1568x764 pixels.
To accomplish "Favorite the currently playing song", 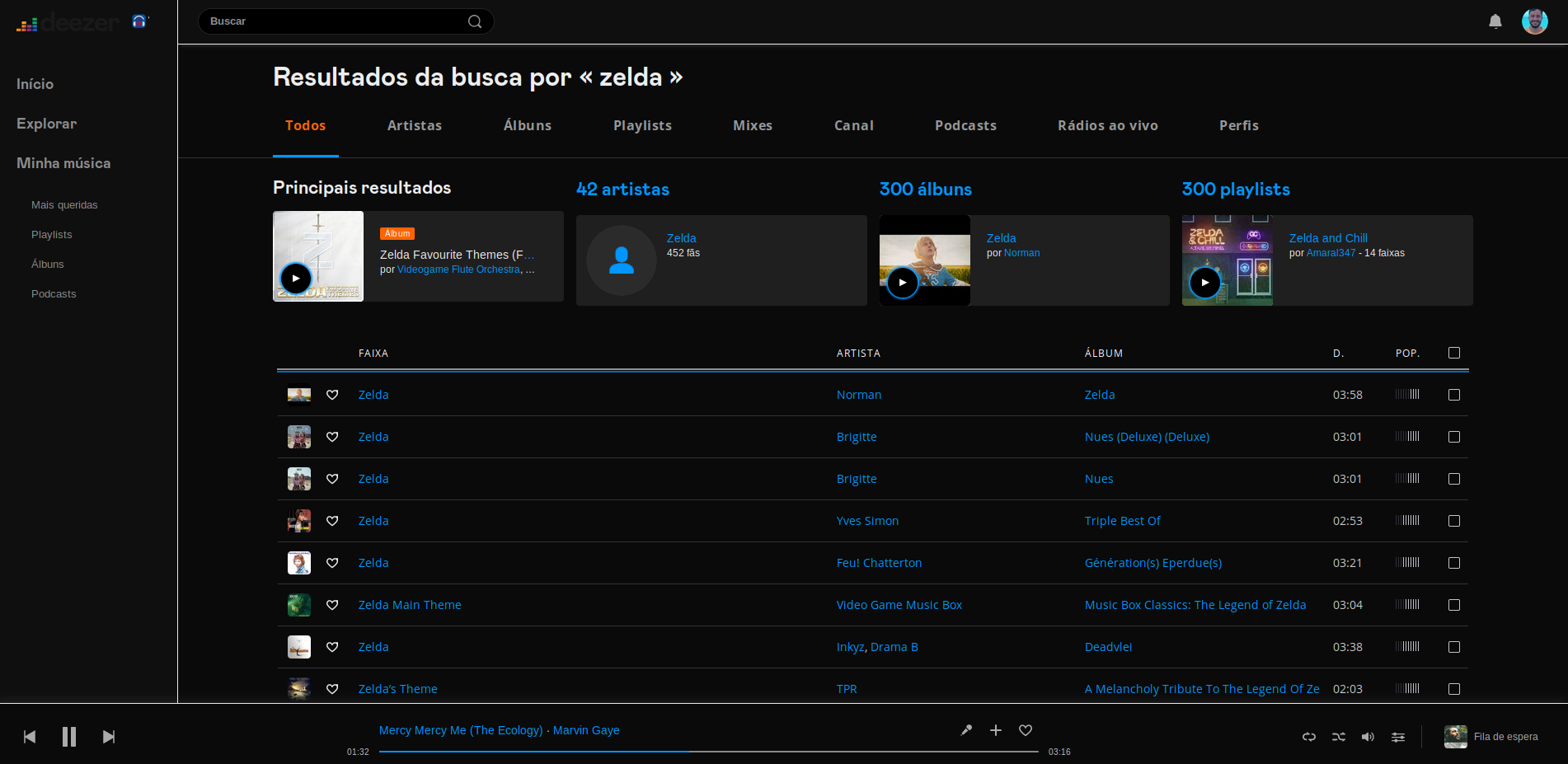I will pyautogui.click(x=1026, y=730).
